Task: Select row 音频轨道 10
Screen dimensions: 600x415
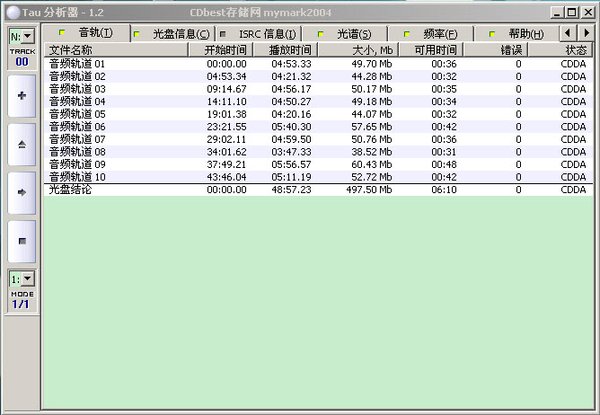Action: click(318, 177)
